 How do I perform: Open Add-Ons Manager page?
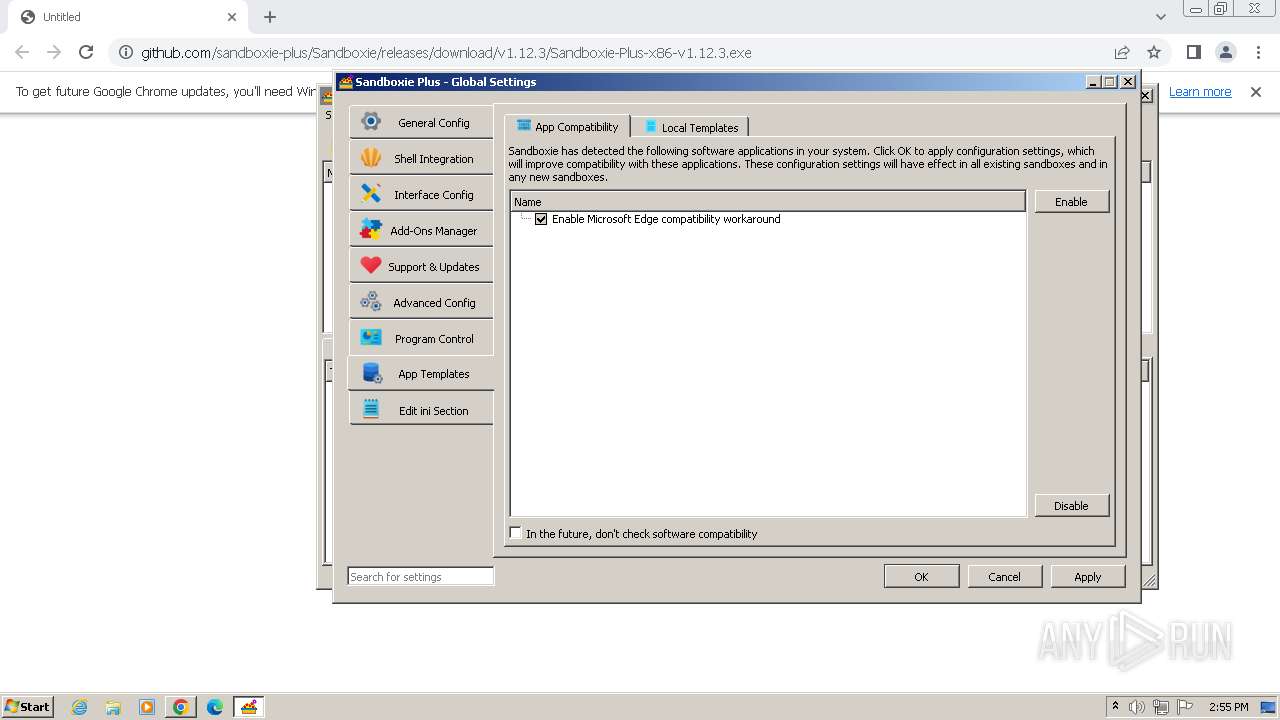coord(421,230)
